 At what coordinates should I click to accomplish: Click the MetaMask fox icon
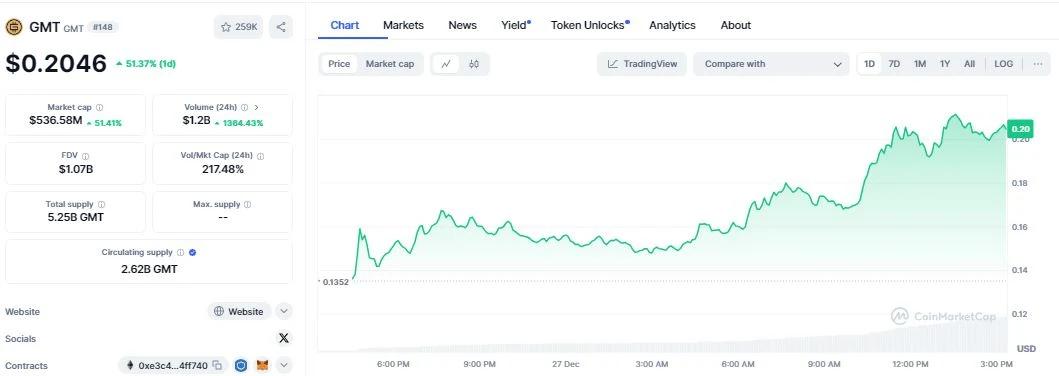pyautogui.click(x=262, y=366)
